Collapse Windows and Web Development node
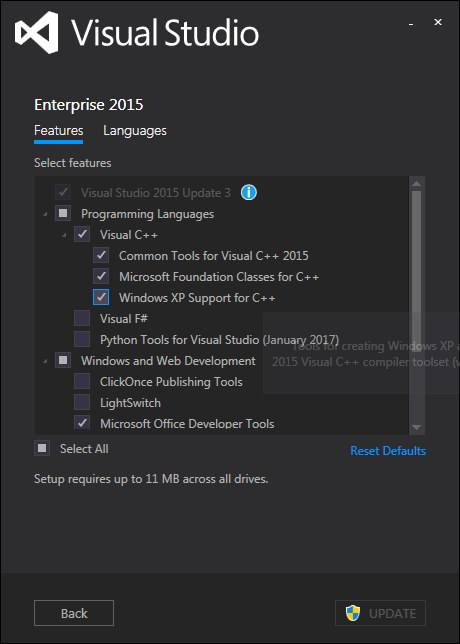The width and height of the screenshot is (460, 644). pos(45,361)
